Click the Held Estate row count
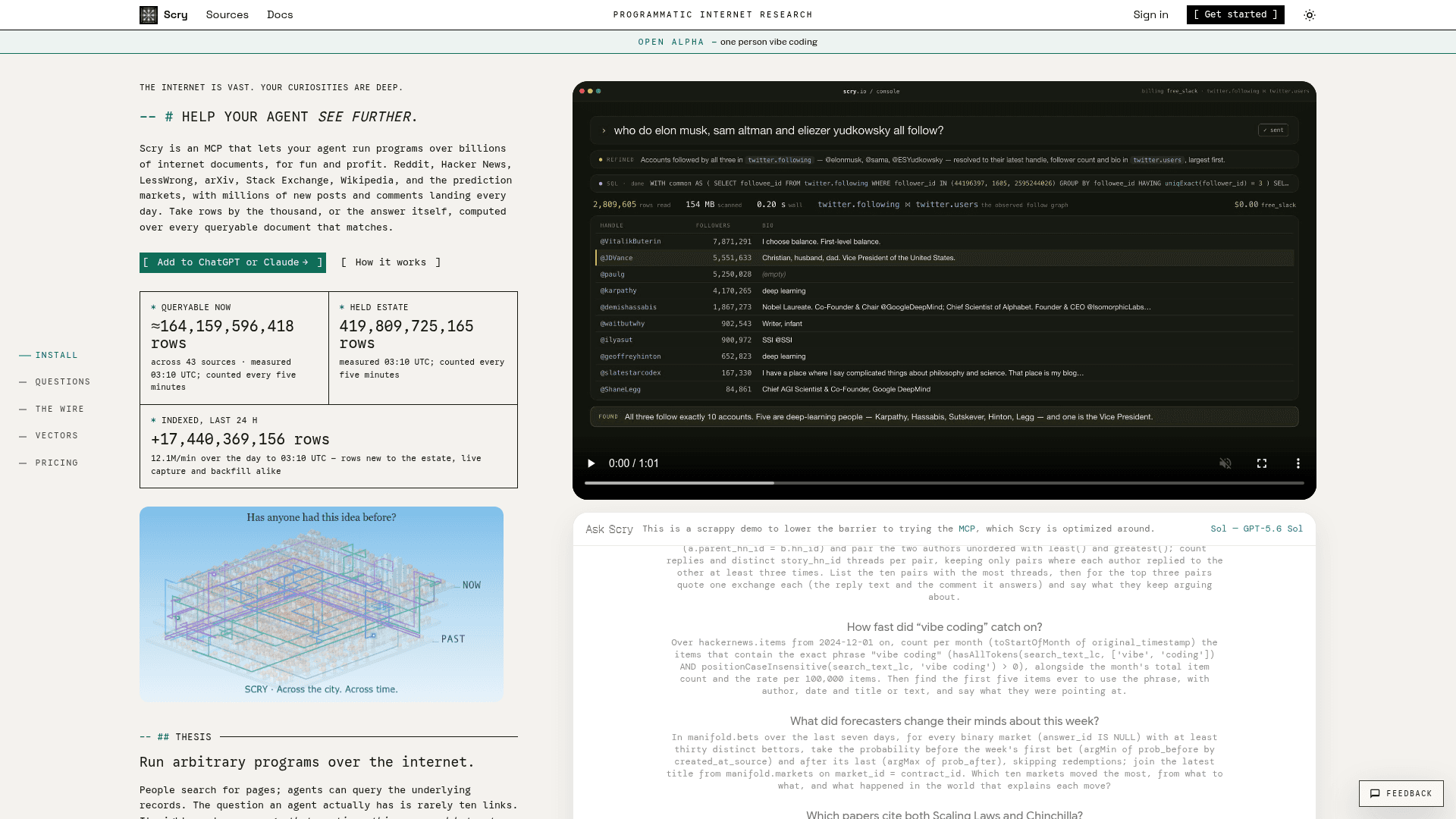Screen dimensions: 1456x819 406,334
